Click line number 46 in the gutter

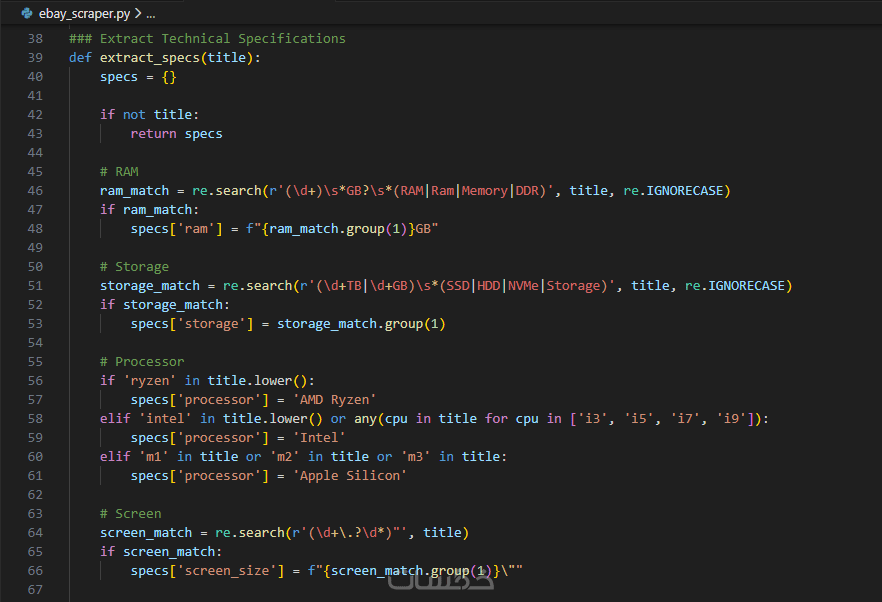[x=35, y=190]
